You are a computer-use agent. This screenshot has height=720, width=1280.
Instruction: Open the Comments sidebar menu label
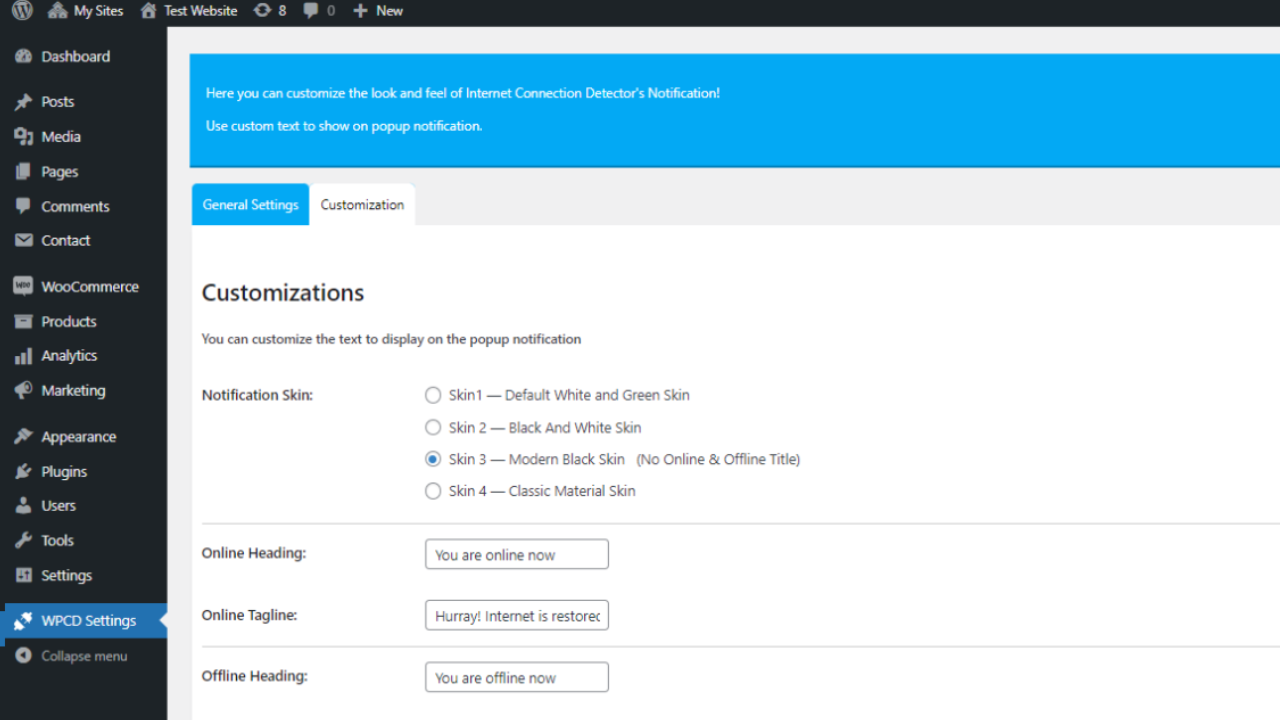pyautogui.click(x=76, y=207)
